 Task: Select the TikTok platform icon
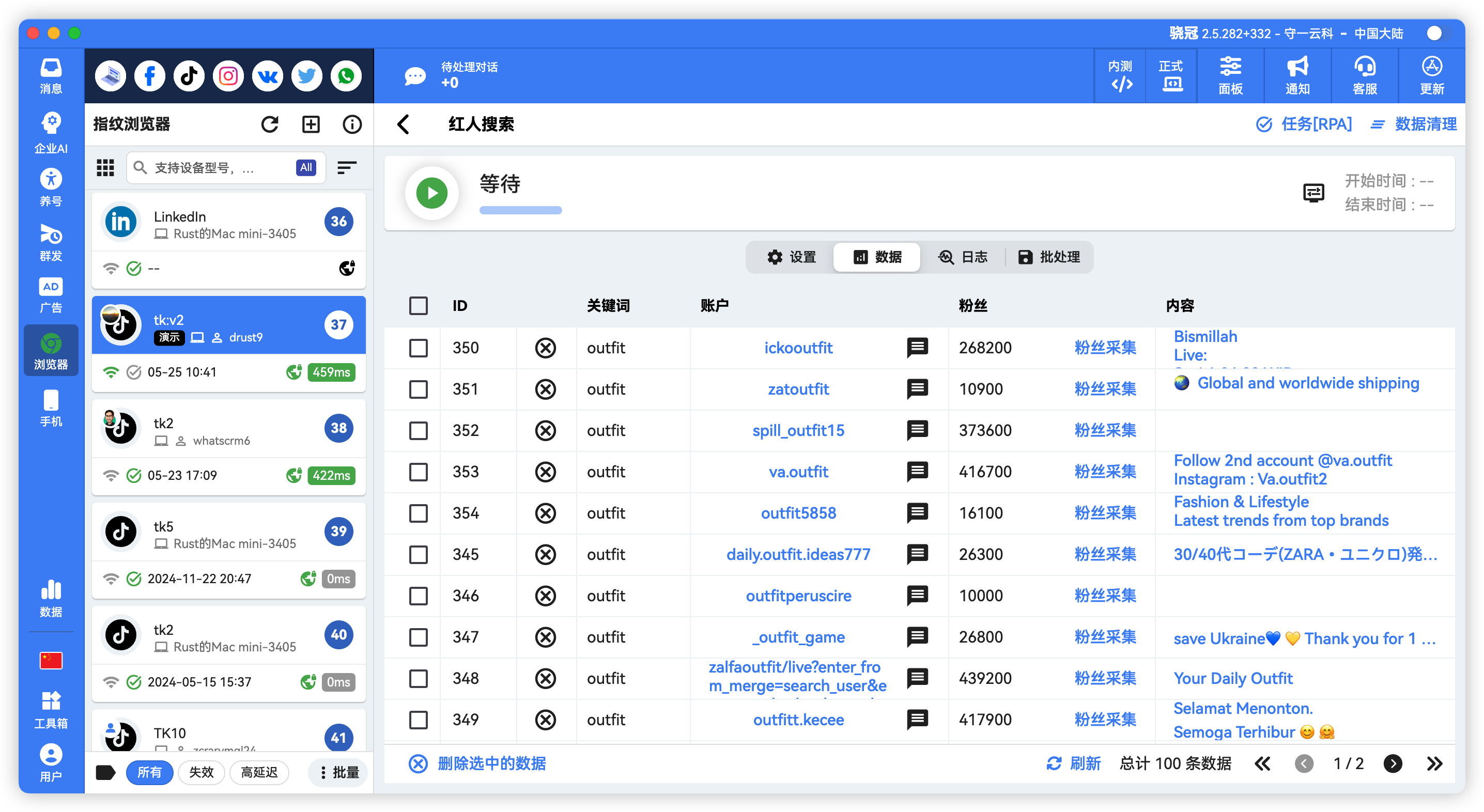tap(189, 75)
